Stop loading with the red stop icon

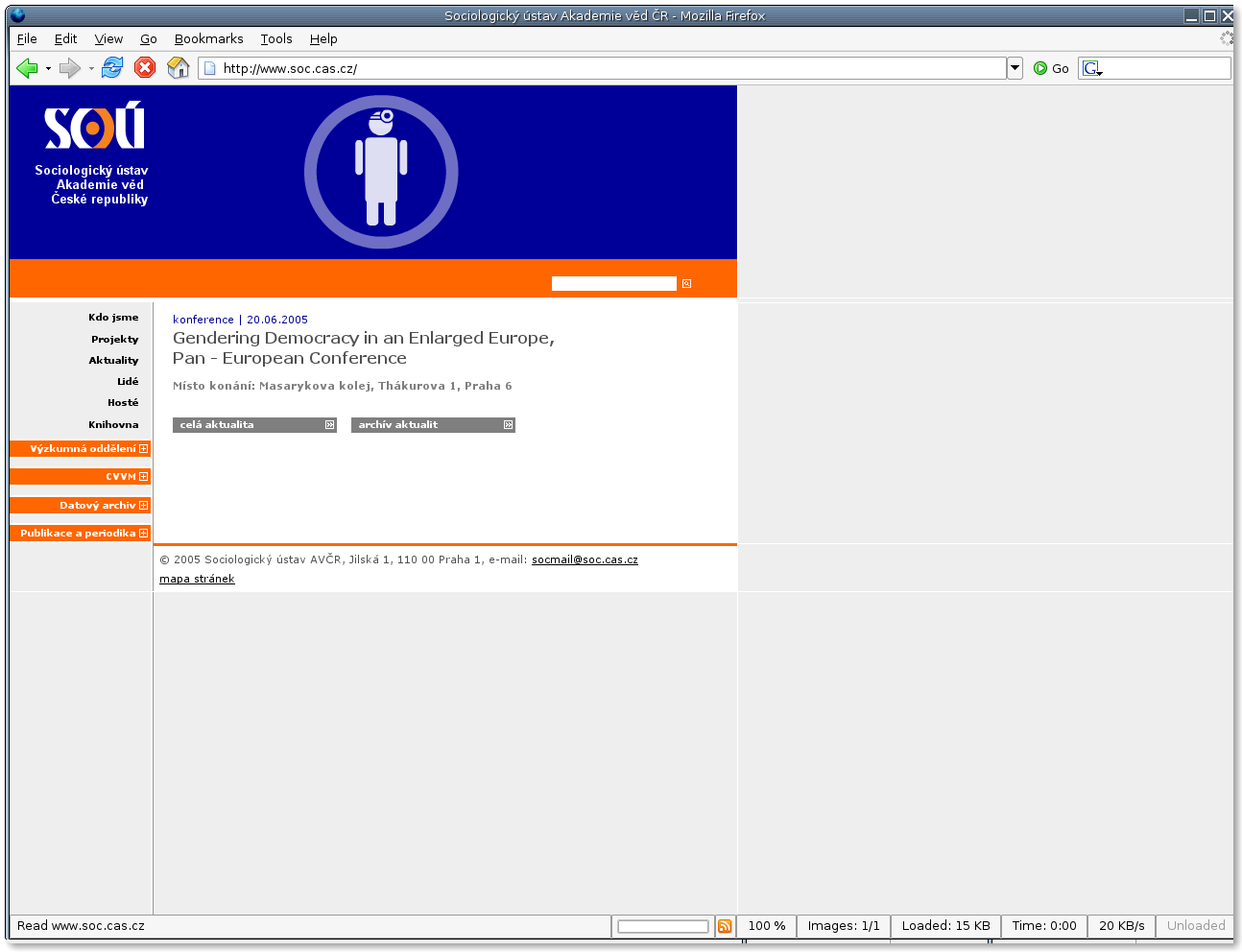click(145, 67)
